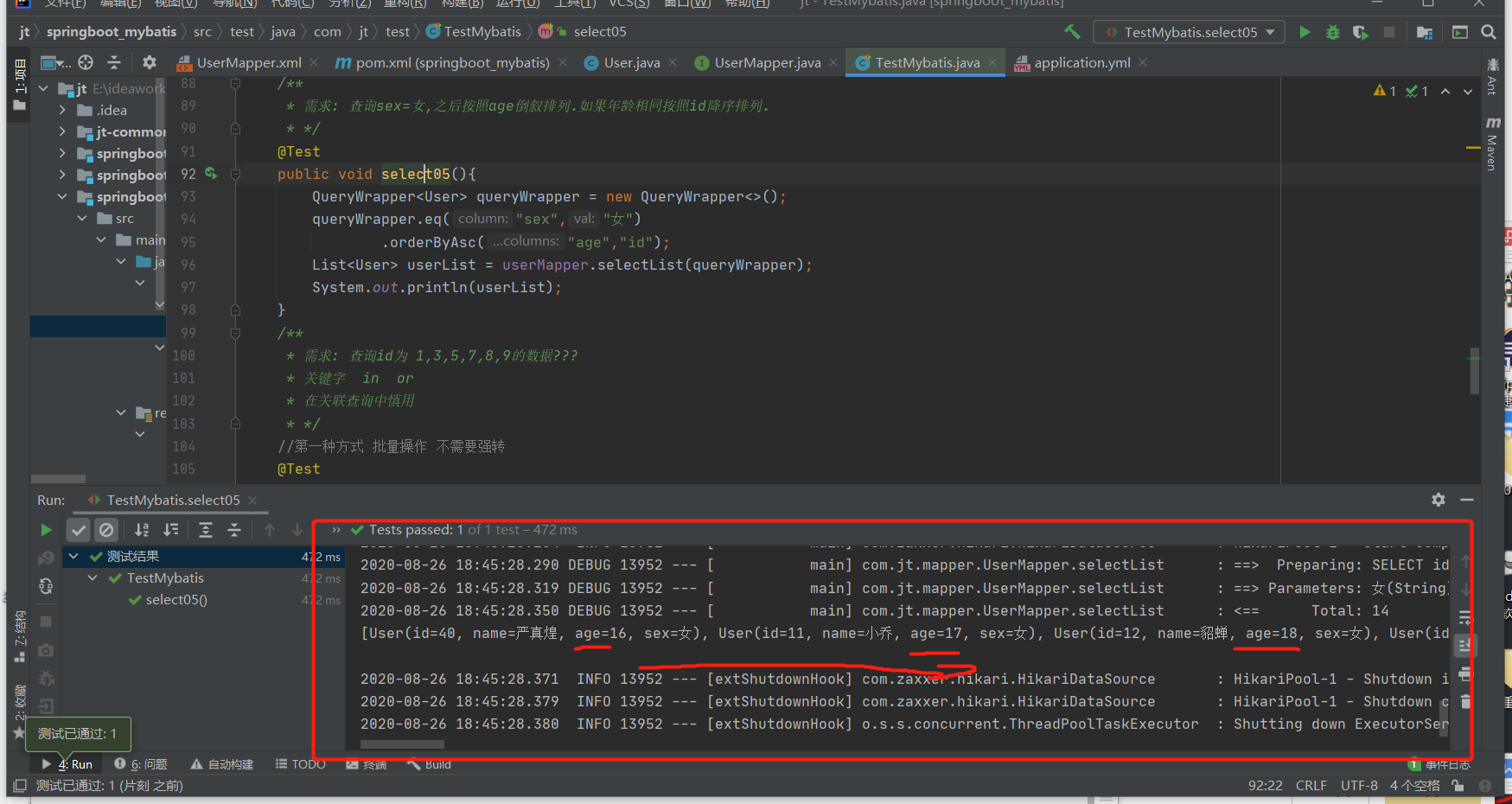
Task: Click the editor vertical scrollbar thumb
Action: coord(1475,371)
